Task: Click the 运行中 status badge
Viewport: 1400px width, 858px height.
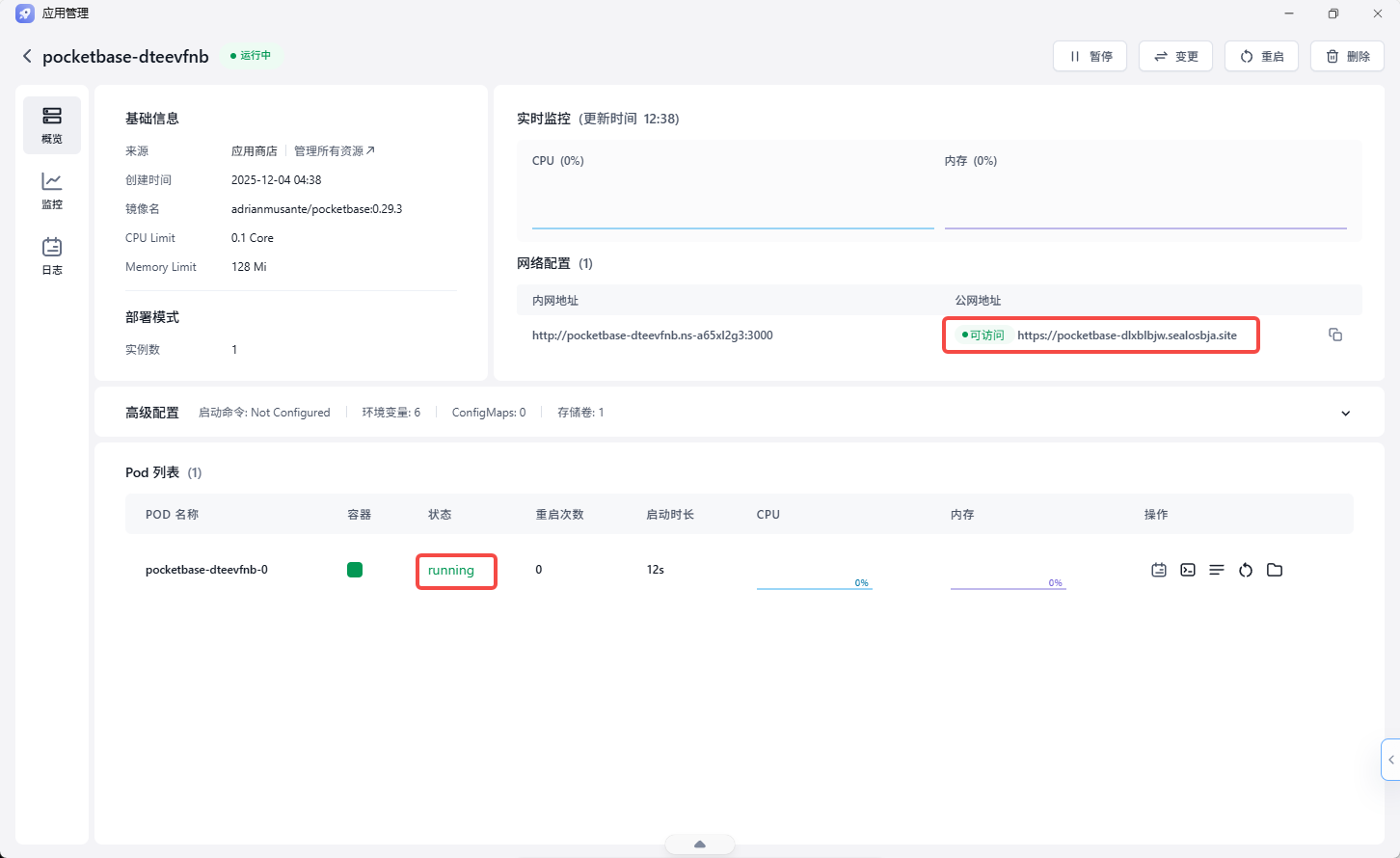Action: click(251, 56)
